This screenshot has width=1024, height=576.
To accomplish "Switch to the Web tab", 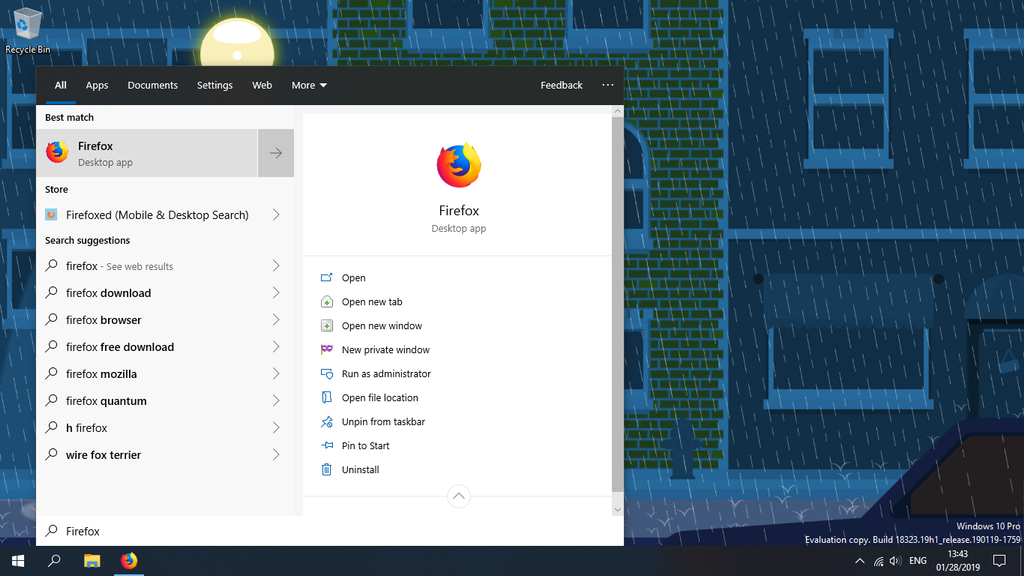I will [x=262, y=85].
